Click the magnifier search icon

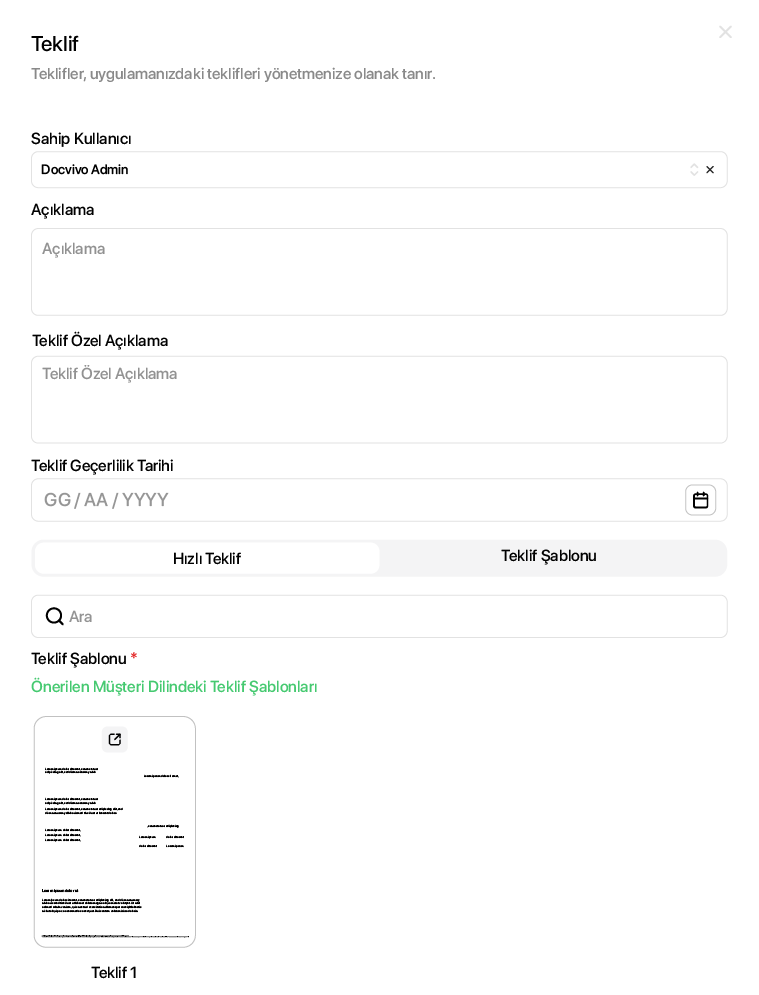[x=55, y=616]
